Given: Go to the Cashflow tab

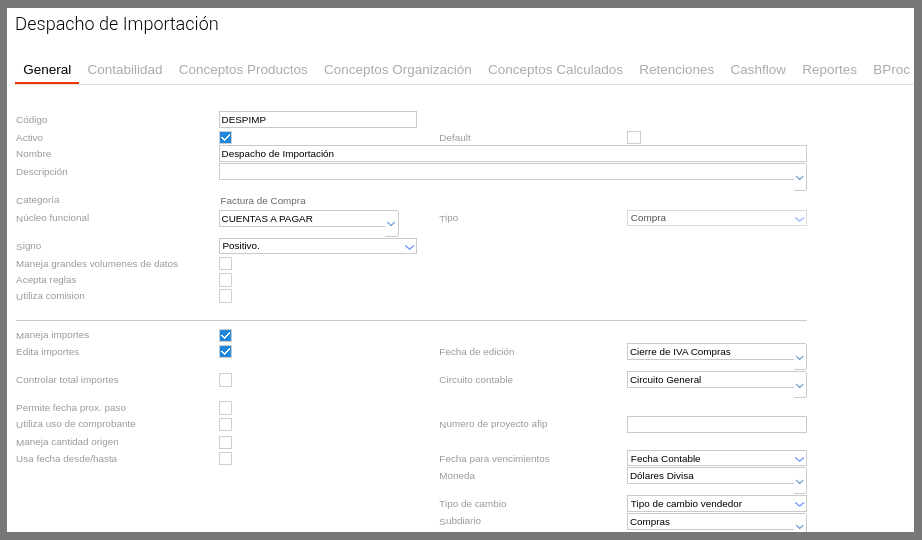Looking at the screenshot, I should [x=758, y=70].
